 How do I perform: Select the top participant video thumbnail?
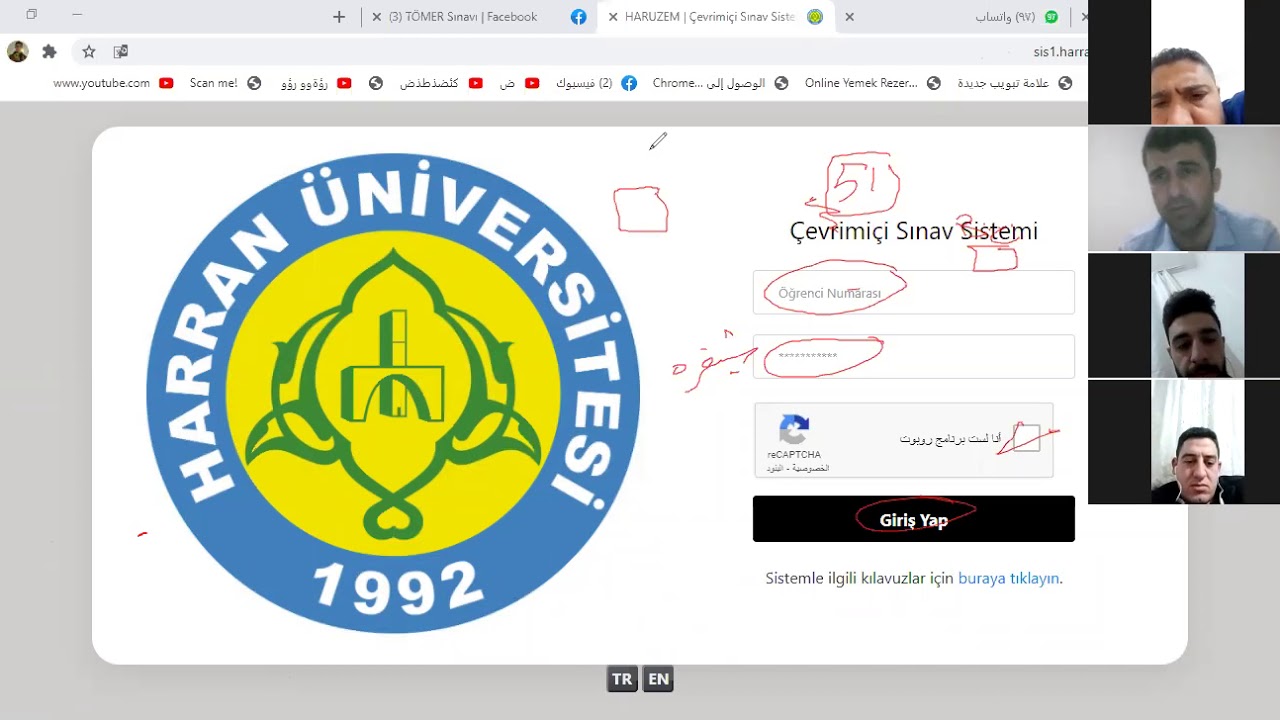1184,62
